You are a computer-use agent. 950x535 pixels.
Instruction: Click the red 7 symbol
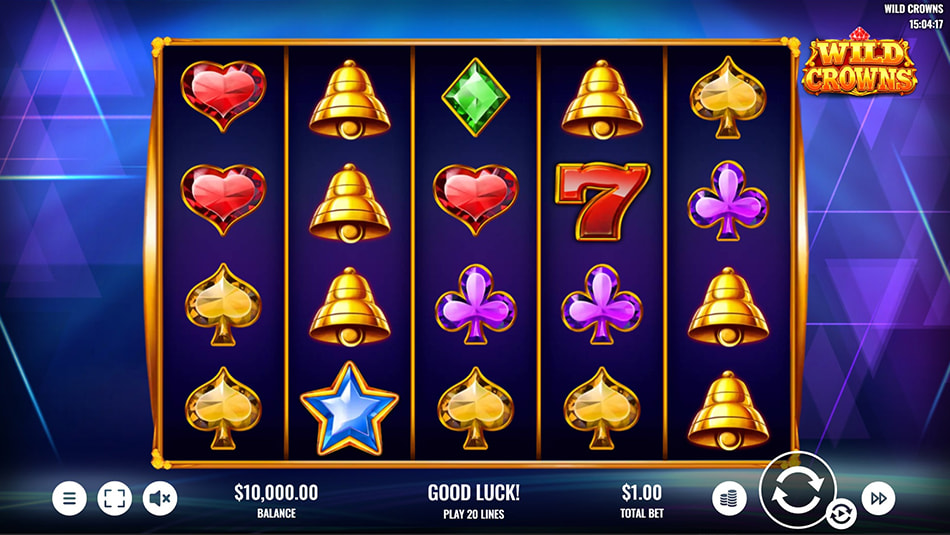(602, 201)
